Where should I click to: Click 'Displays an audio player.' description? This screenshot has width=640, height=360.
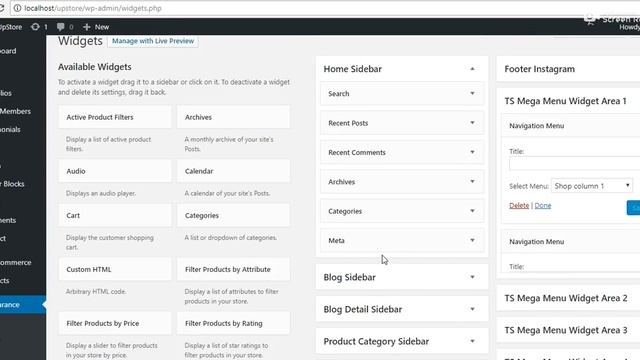tap(101, 193)
